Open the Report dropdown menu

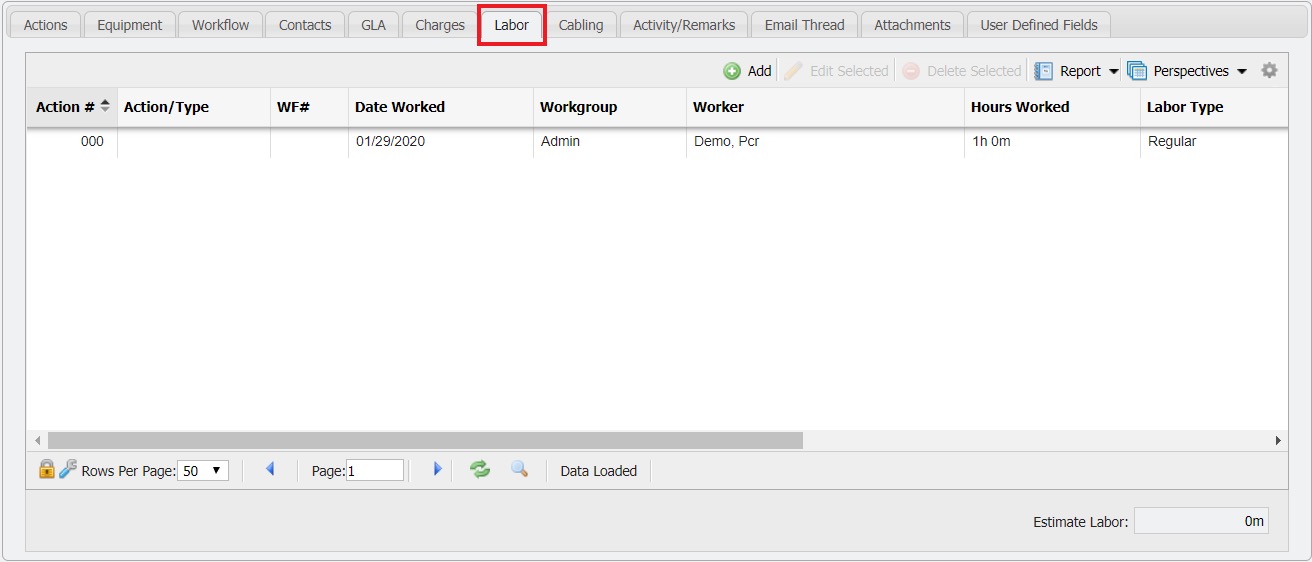tap(1077, 71)
